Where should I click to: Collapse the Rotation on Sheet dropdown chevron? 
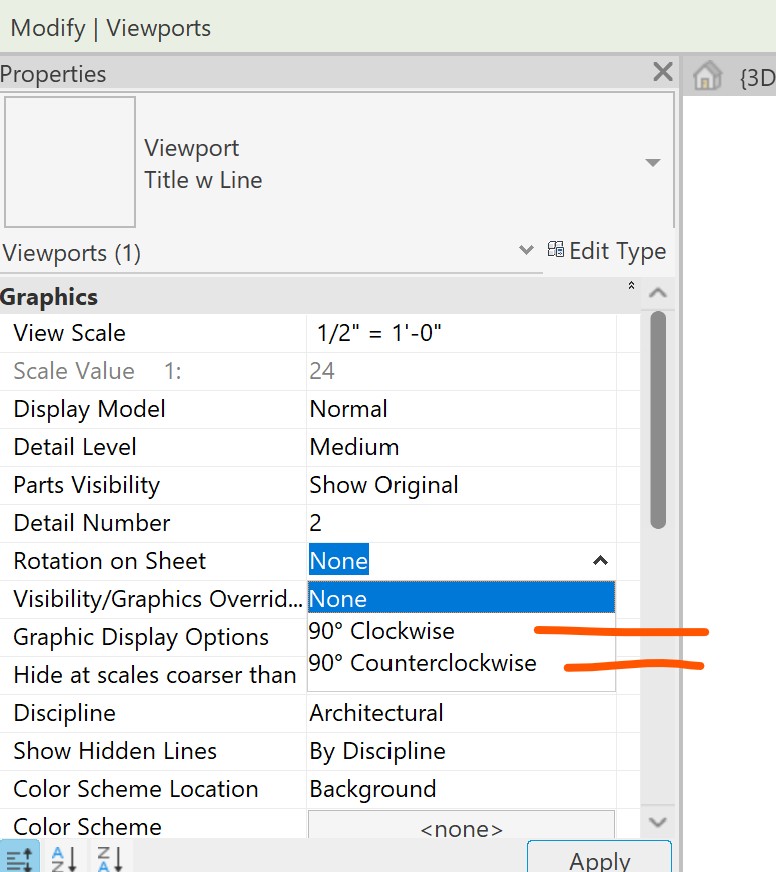point(600,561)
